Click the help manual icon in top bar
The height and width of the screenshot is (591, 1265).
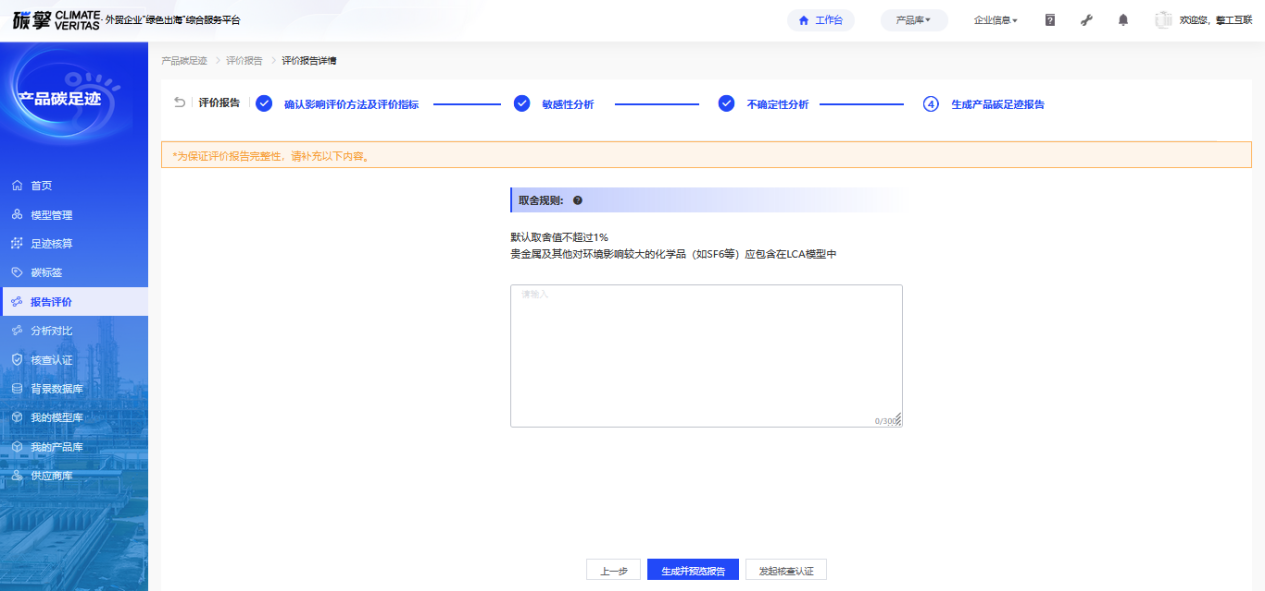(x=1050, y=20)
